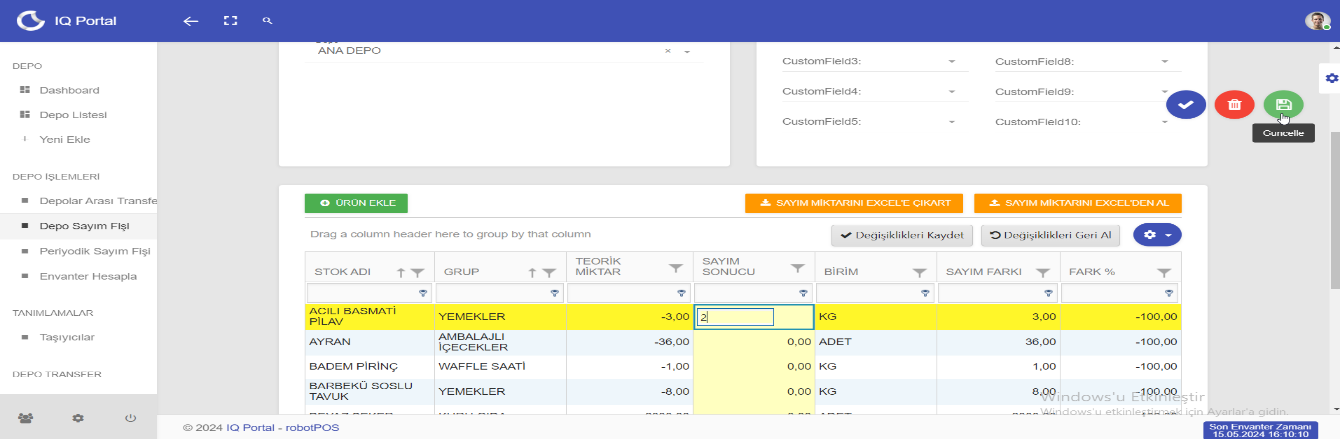Clear ANA DEPO selection with the x

pyautogui.click(x=667, y=51)
